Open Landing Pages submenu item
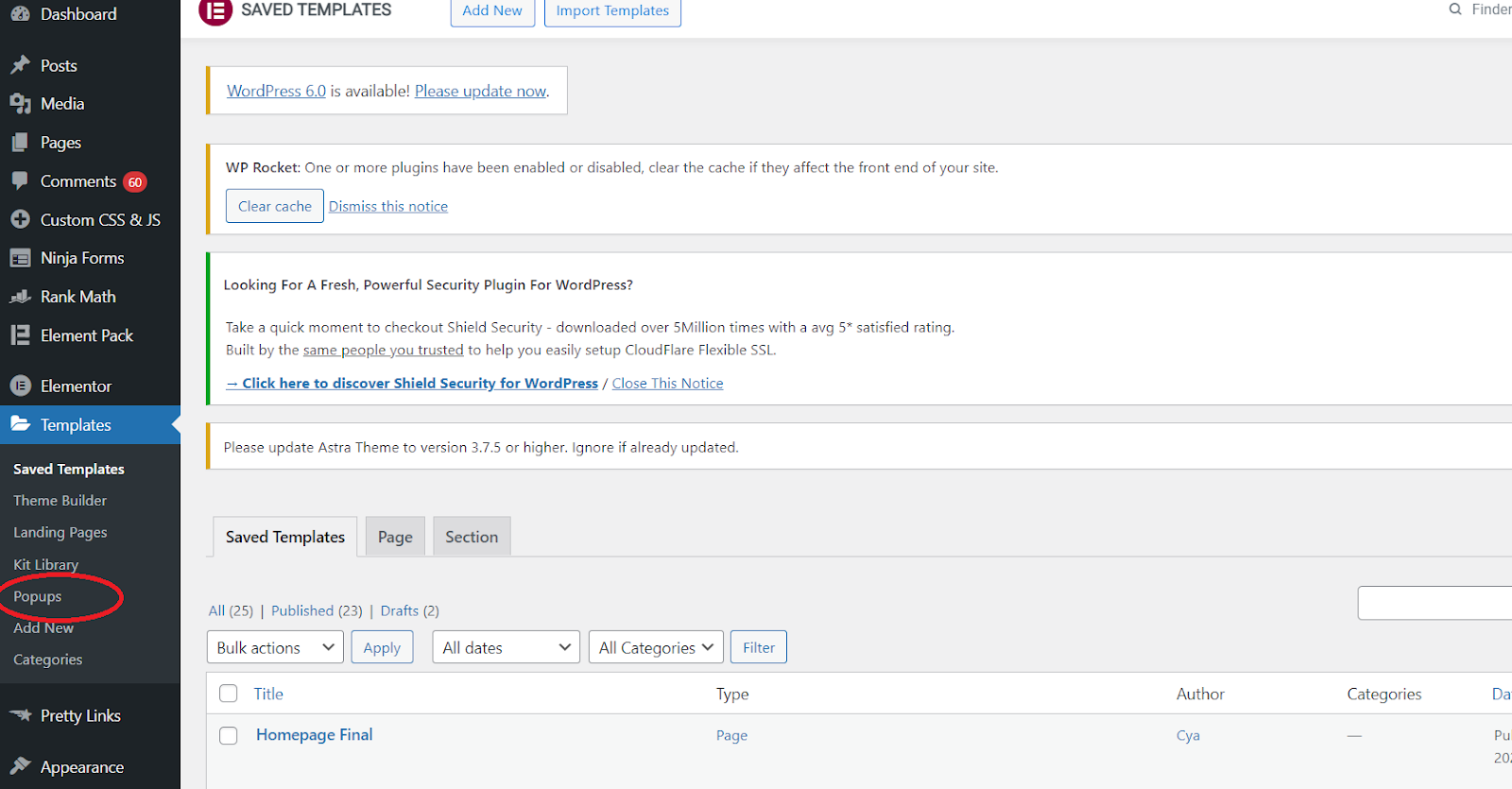 [x=60, y=533]
